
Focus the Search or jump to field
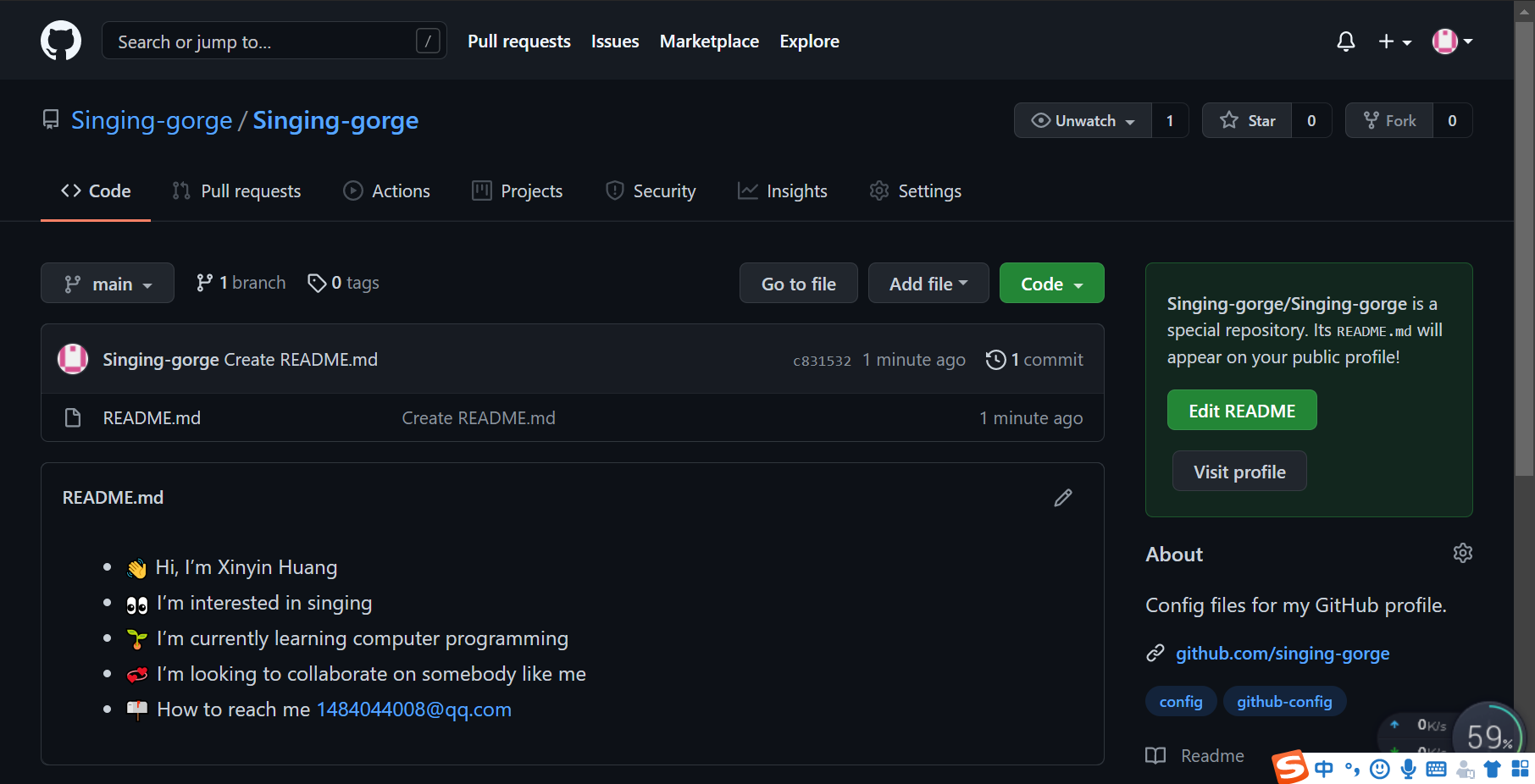[x=263, y=41]
